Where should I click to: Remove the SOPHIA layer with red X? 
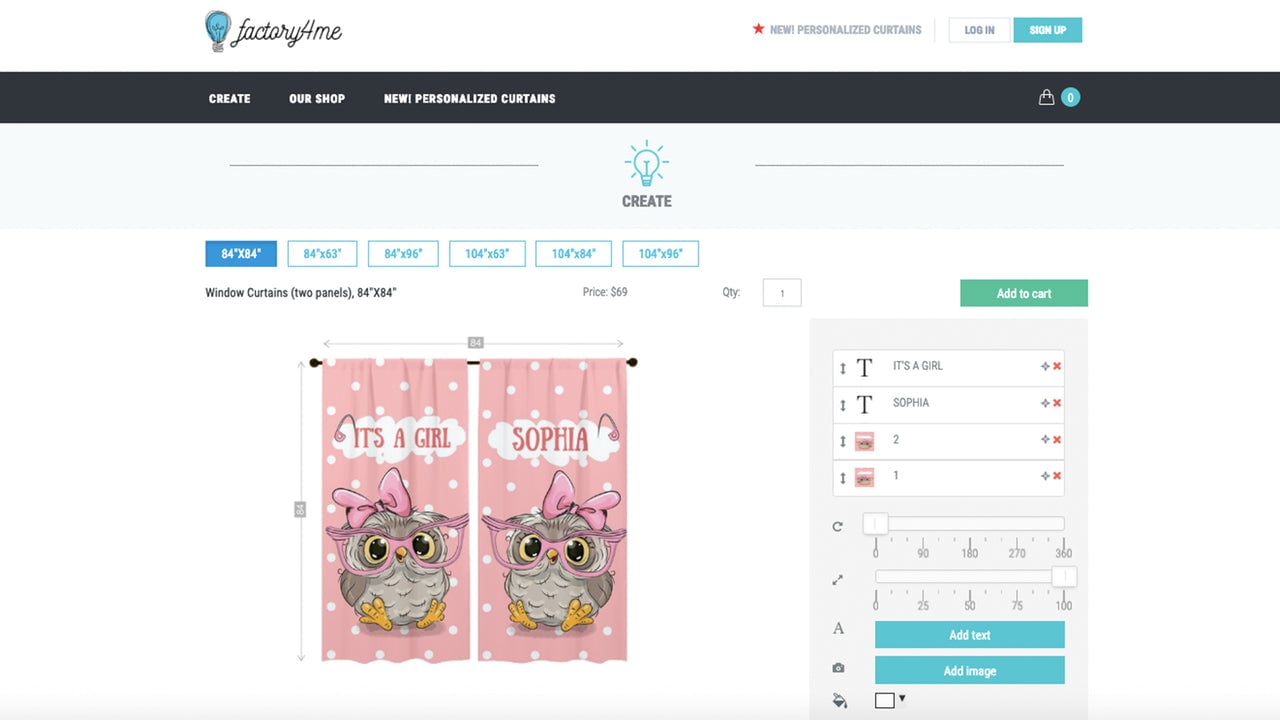[1057, 403]
